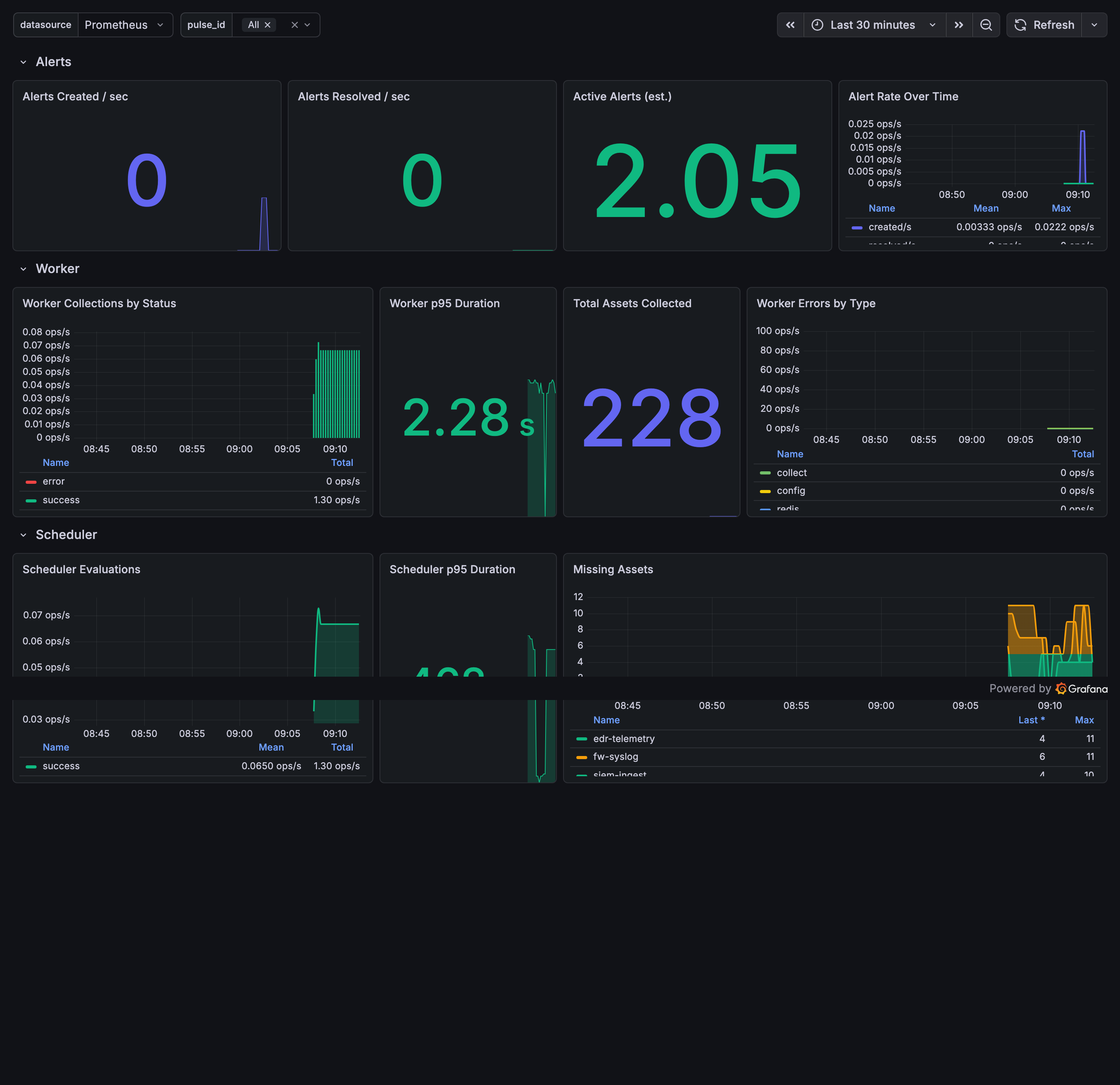
Task: Click the edr-telemetry green color swatch
Action: point(582,739)
